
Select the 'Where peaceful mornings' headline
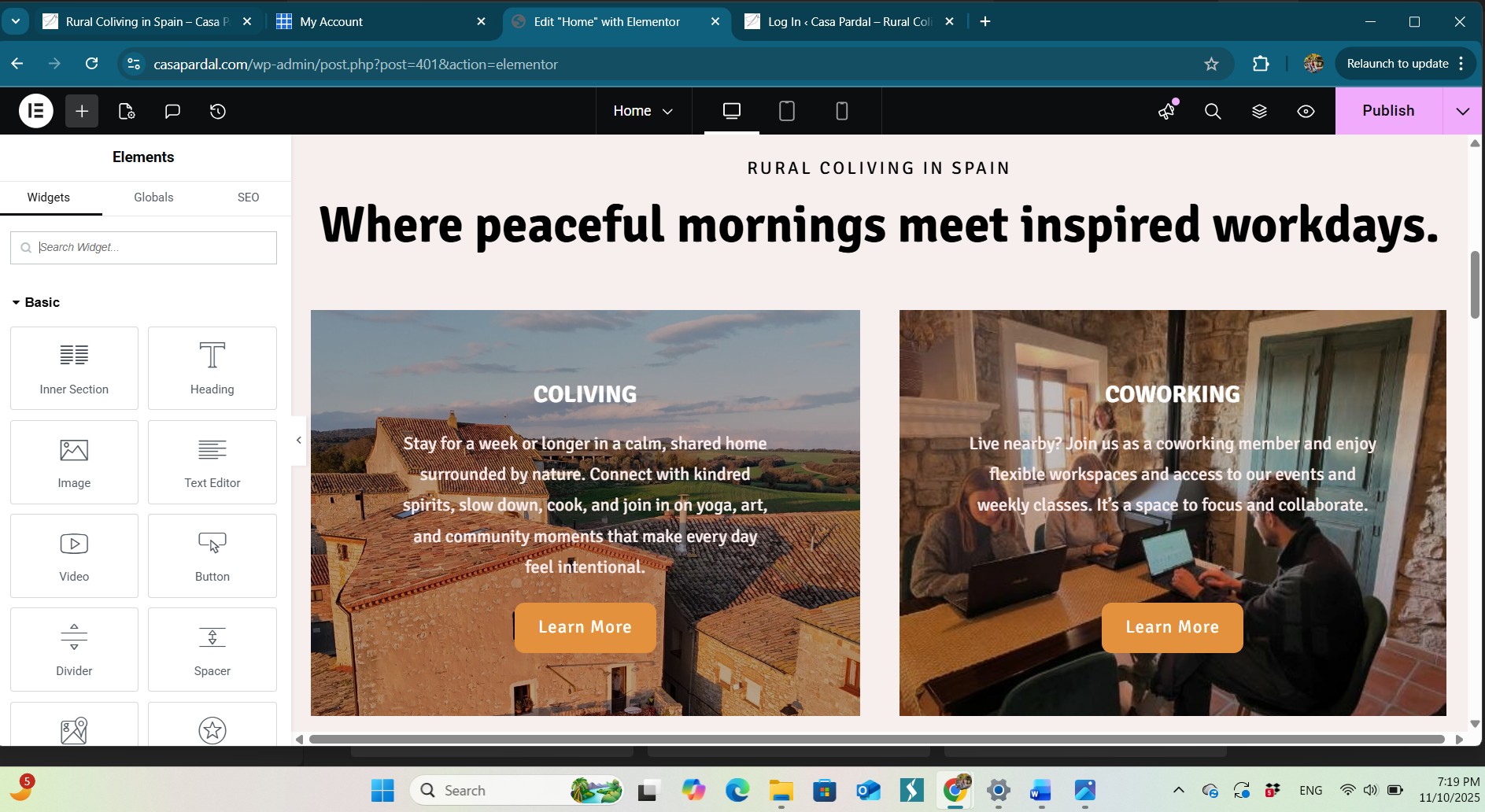(879, 225)
